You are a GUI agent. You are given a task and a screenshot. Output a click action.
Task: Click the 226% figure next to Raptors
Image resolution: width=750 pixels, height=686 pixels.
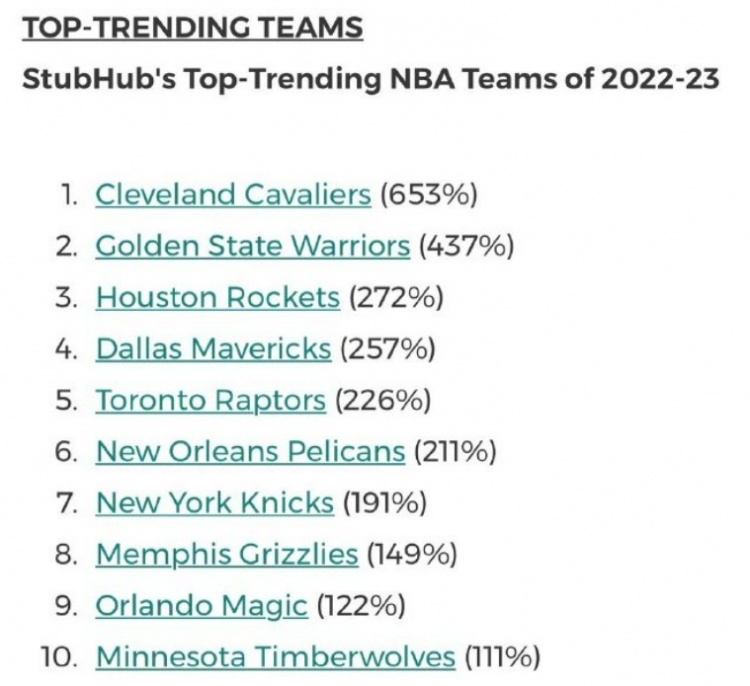pos(383,400)
